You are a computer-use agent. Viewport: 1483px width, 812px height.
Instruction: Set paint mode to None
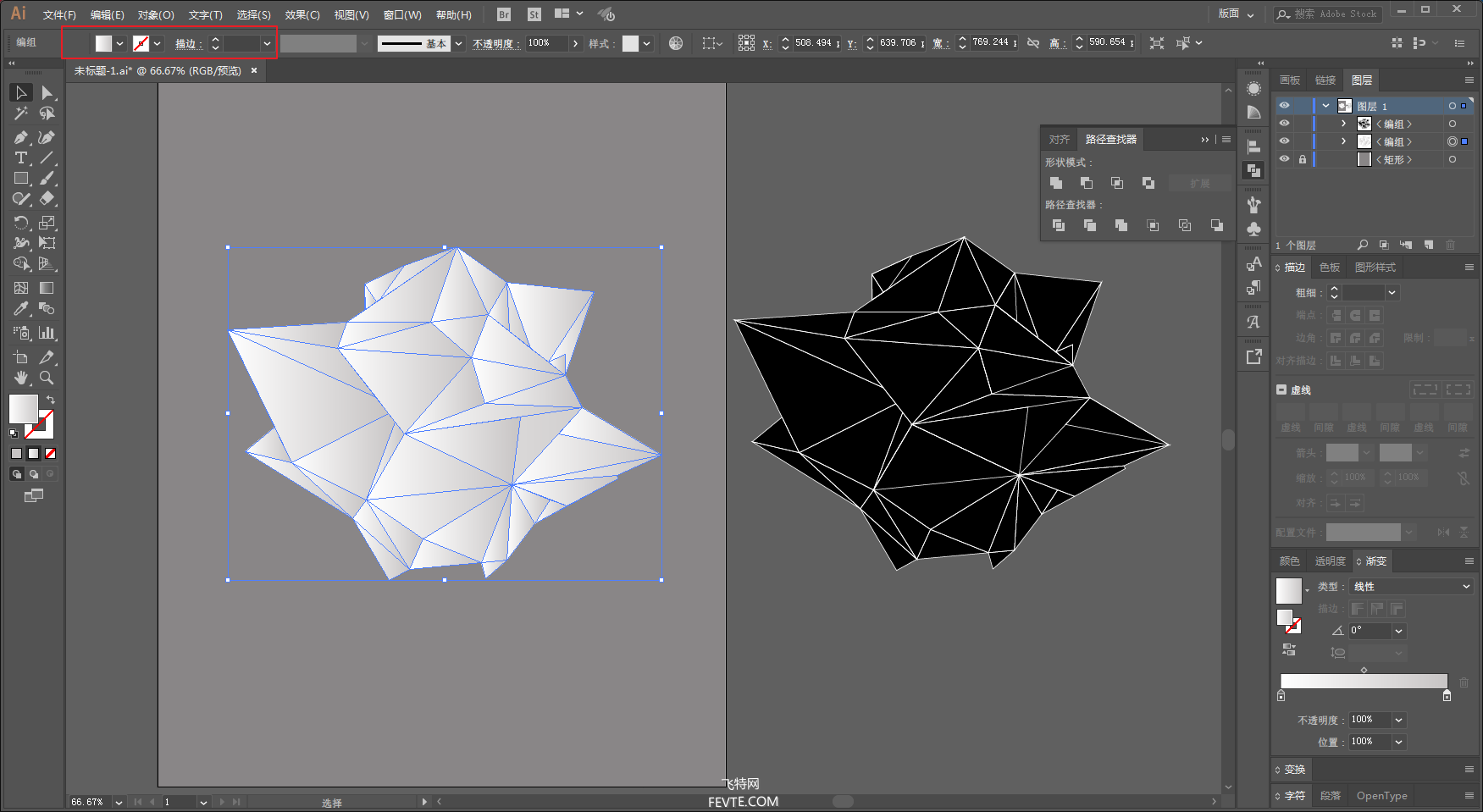tap(51, 454)
